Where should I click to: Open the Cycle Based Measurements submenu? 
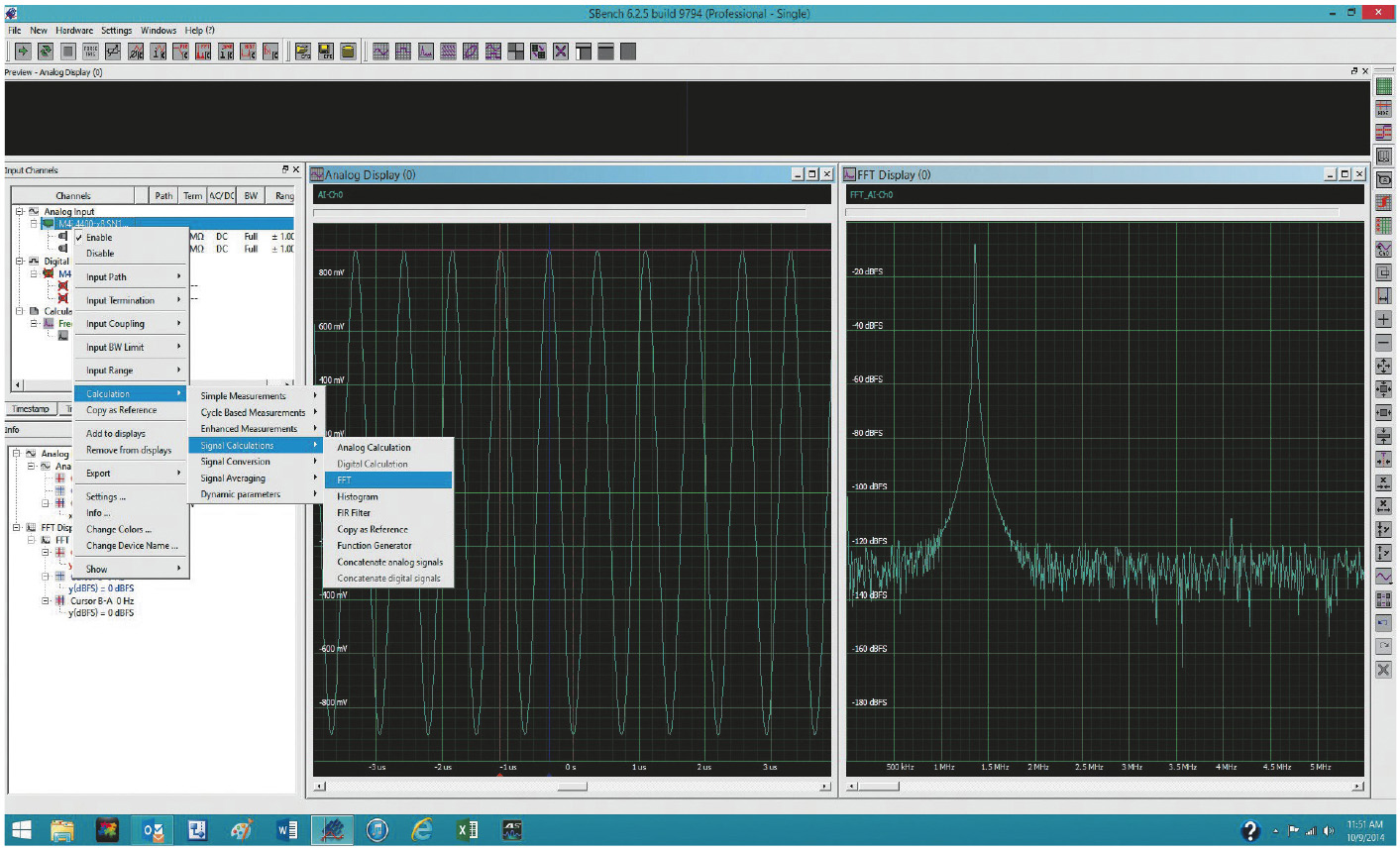256,412
